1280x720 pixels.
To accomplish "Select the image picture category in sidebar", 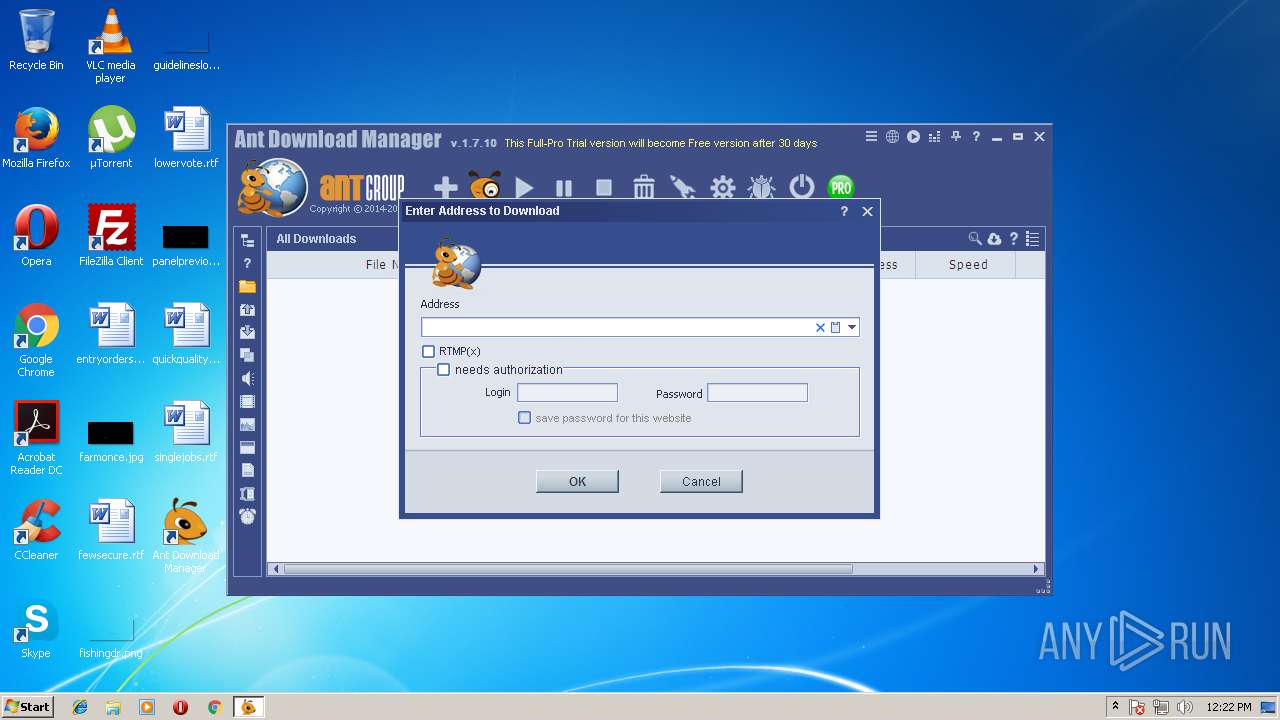I will pos(247,425).
